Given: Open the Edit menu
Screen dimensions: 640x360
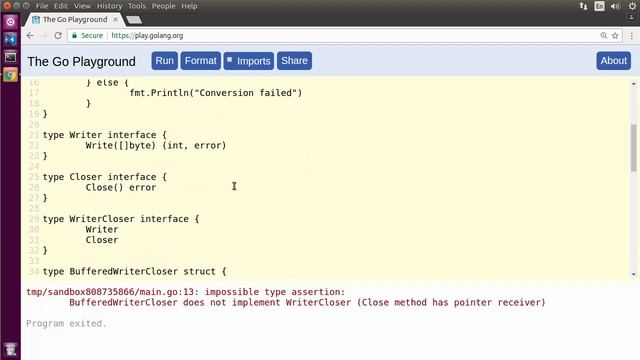Looking at the screenshot, I should [x=61, y=6].
